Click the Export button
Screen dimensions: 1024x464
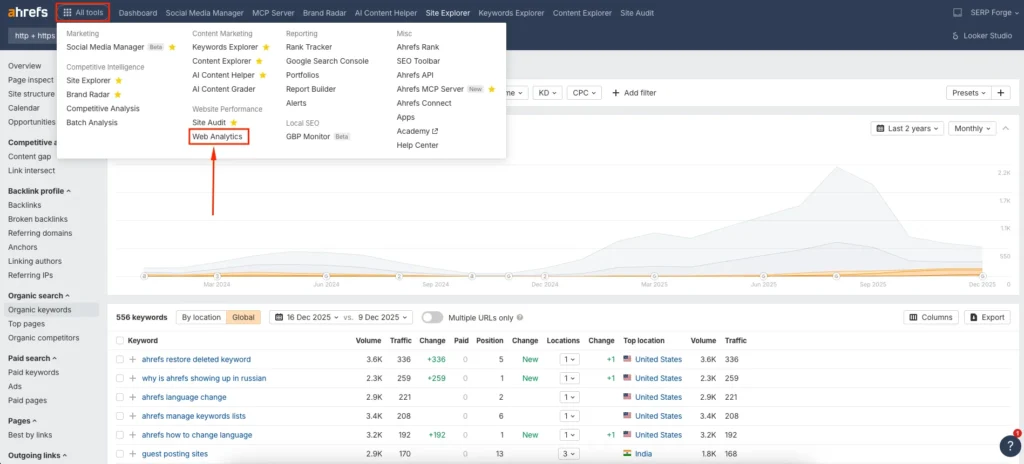[986, 317]
